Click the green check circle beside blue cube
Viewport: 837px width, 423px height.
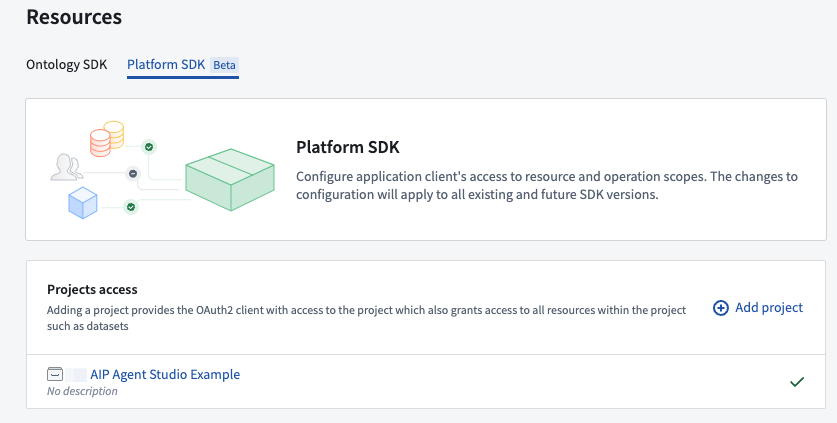click(131, 207)
